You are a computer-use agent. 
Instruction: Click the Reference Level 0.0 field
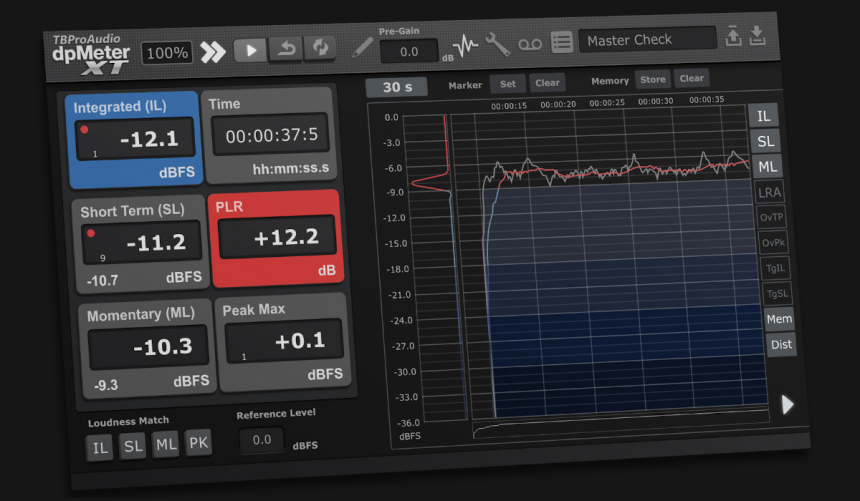pos(262,440)
